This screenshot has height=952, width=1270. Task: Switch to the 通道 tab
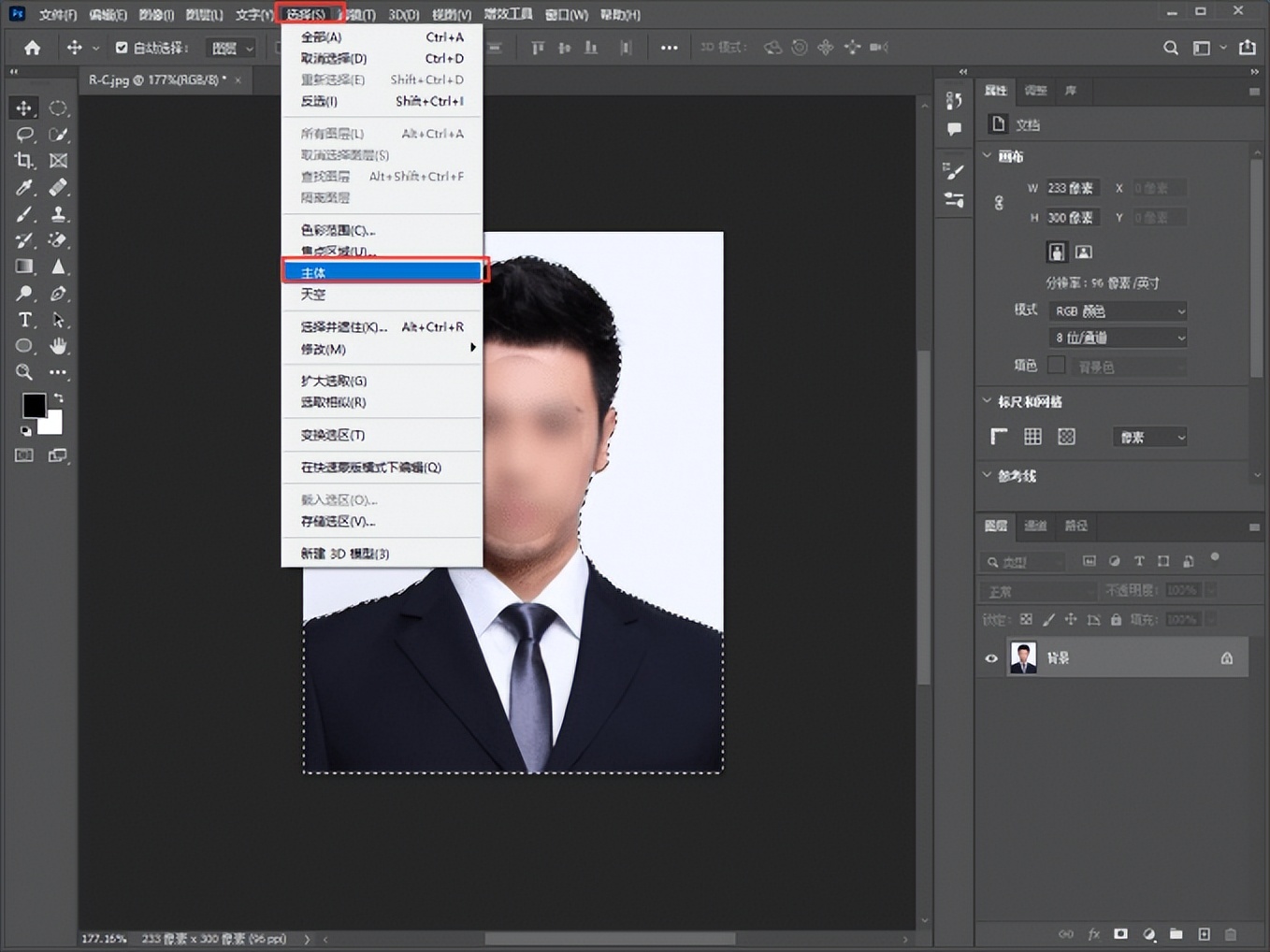(1034, 526)
